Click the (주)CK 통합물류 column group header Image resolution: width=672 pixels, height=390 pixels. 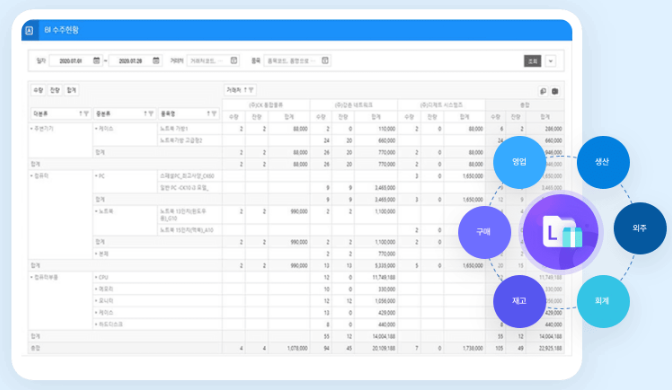(266, 105)
